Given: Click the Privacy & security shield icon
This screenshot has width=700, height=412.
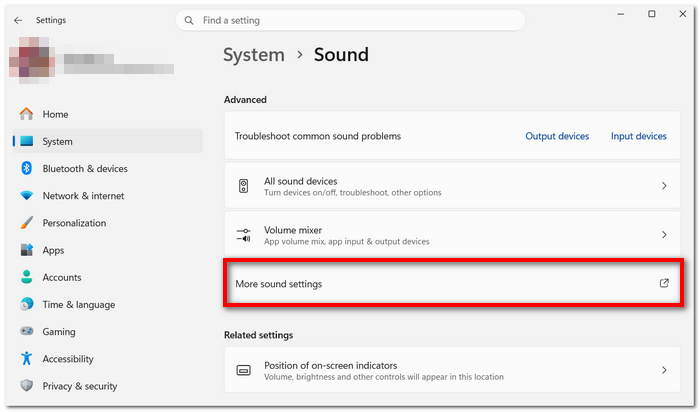Looking at the screenshot, I should point(26,386).
